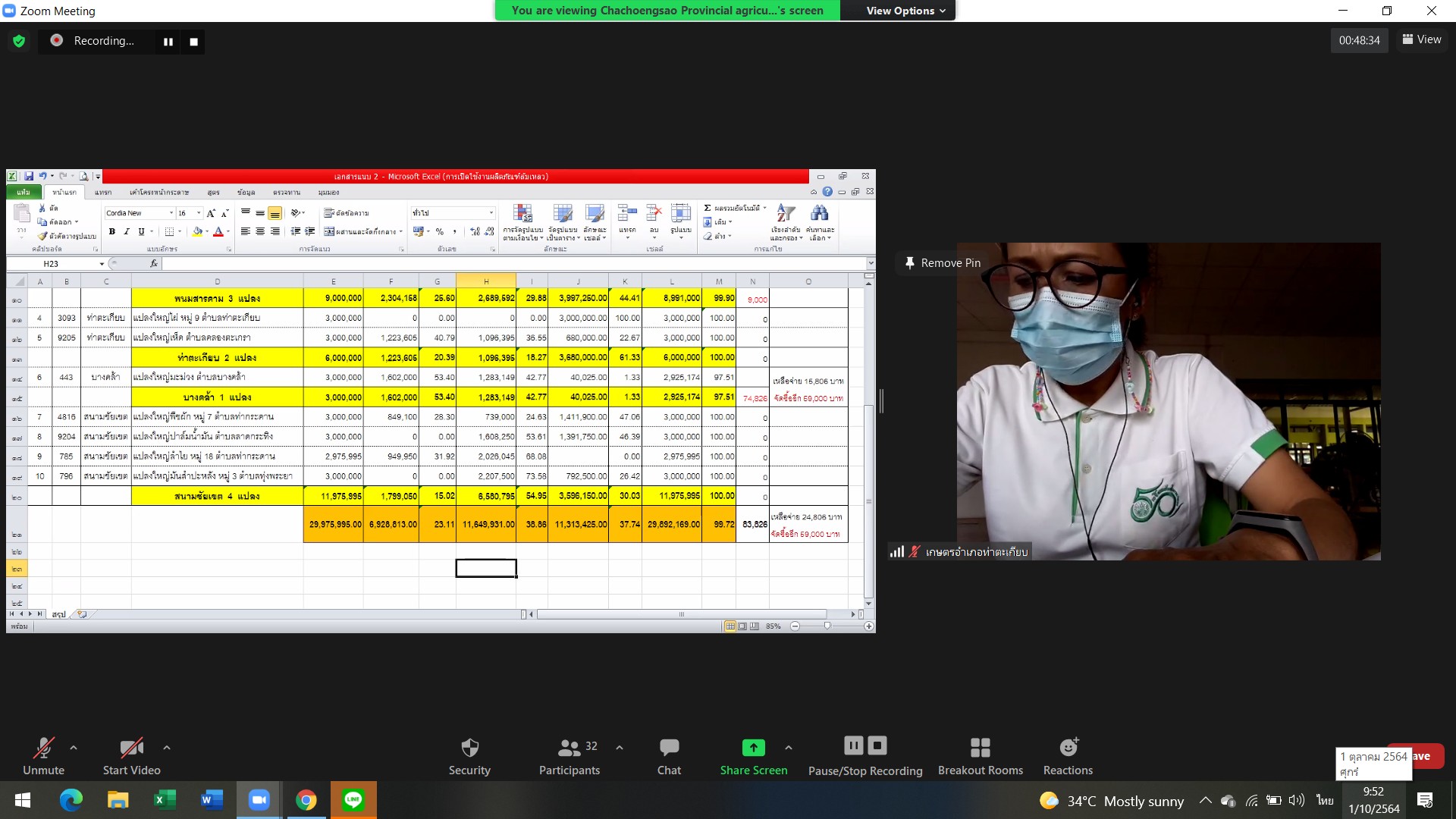This screenshot has width=1456, height=819.
Task: Open the Security shield options
Action: [469, 755]
